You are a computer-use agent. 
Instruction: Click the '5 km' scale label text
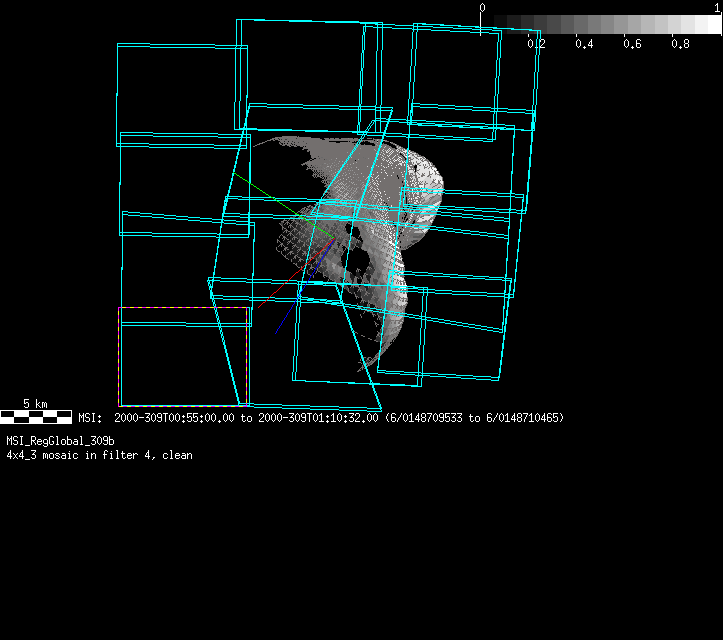point(35,404)
